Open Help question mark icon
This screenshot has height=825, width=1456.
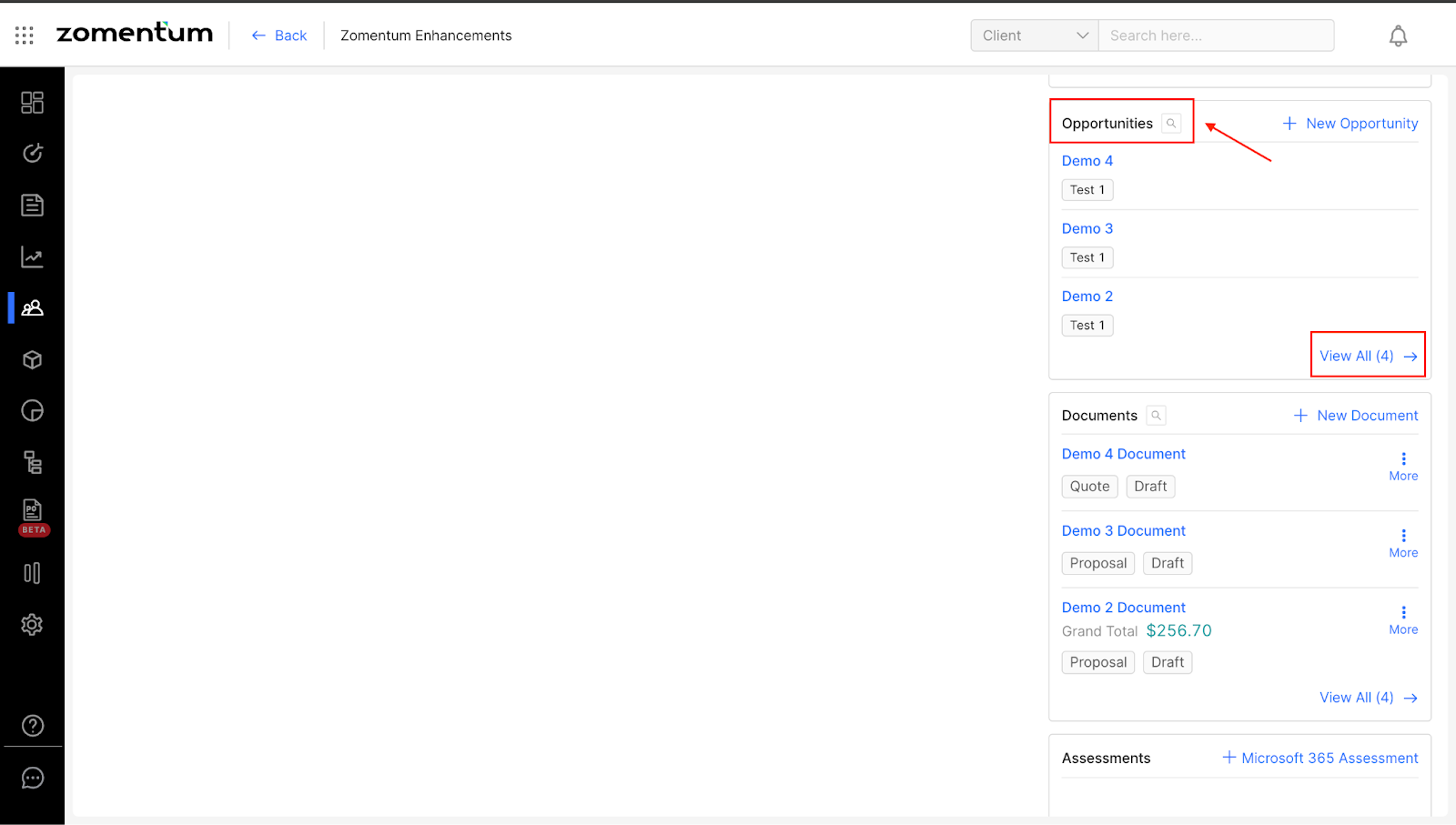pyautogui.click(x=33, y=726)
